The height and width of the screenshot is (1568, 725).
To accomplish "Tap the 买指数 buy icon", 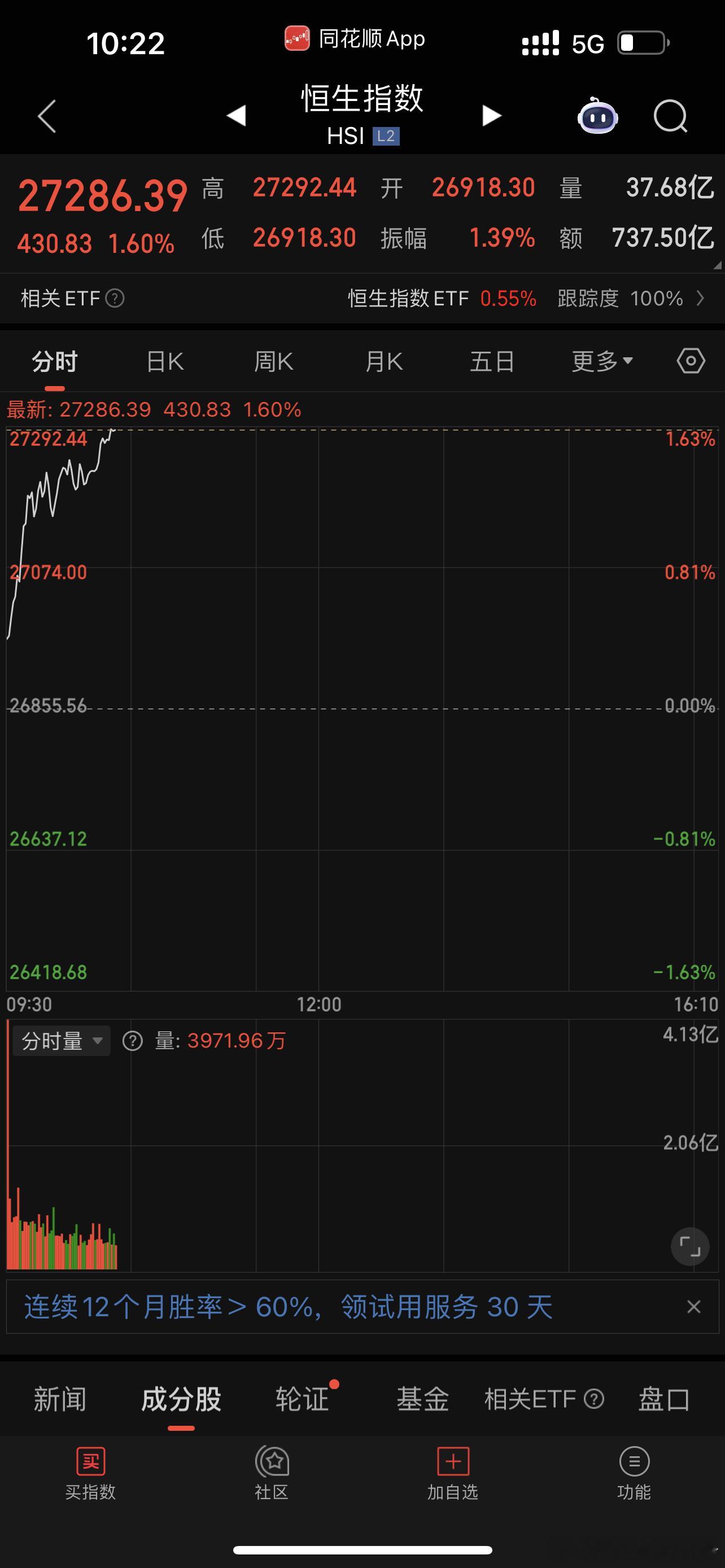I will pyautogui.click(x=91, y=1473).
